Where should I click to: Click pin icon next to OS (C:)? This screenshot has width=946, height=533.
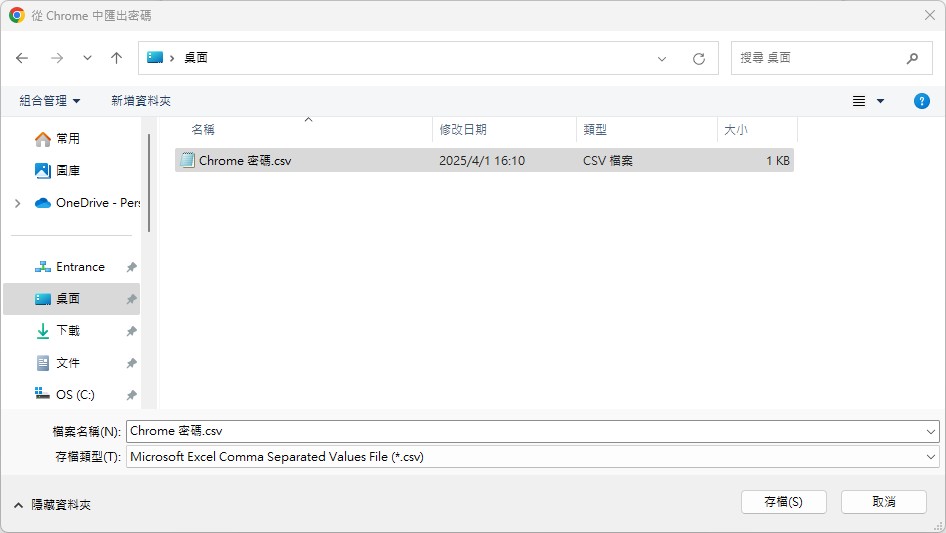point(131,395)
